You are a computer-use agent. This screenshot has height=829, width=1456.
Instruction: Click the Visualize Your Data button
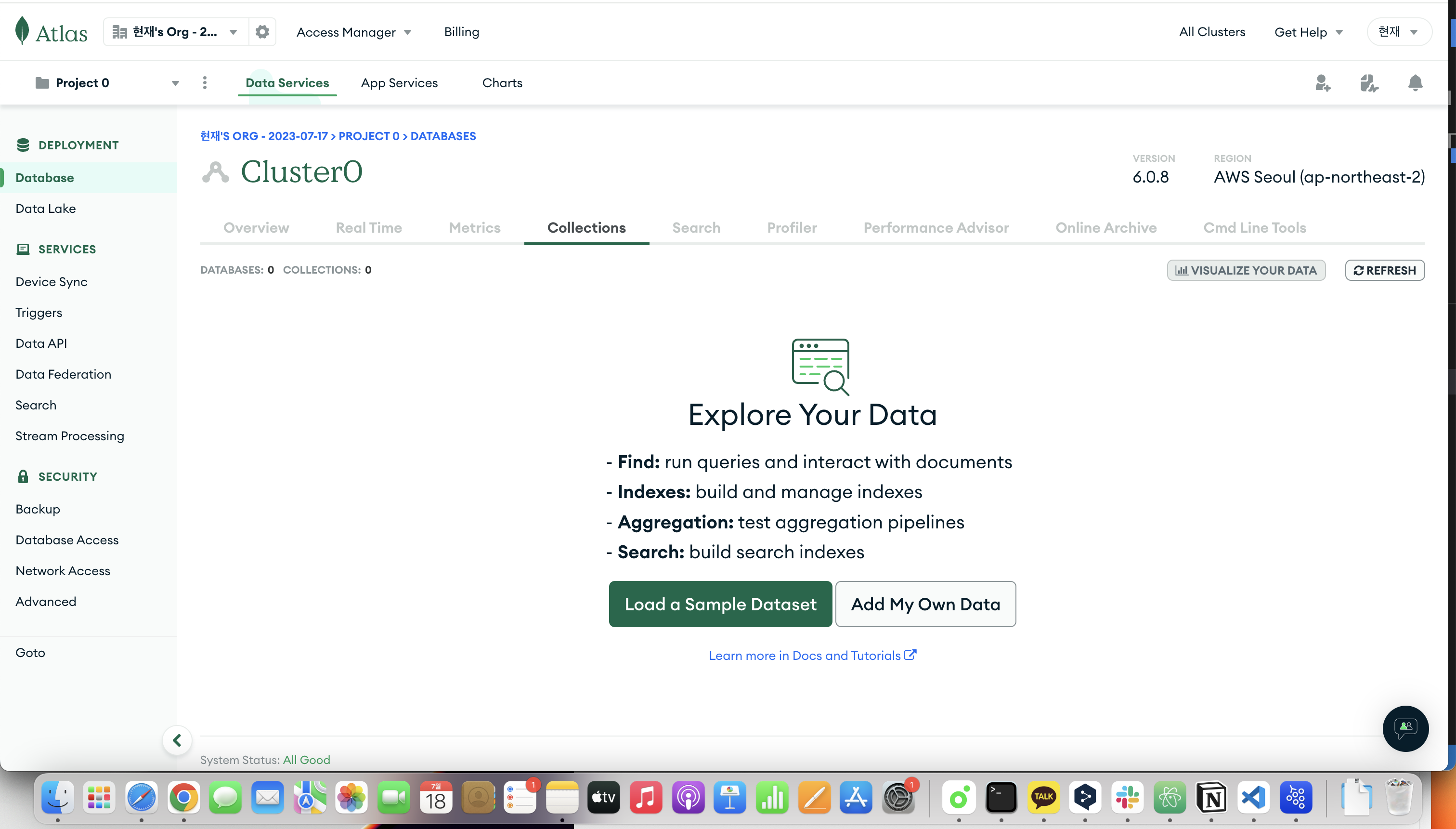click(1246, 270)
